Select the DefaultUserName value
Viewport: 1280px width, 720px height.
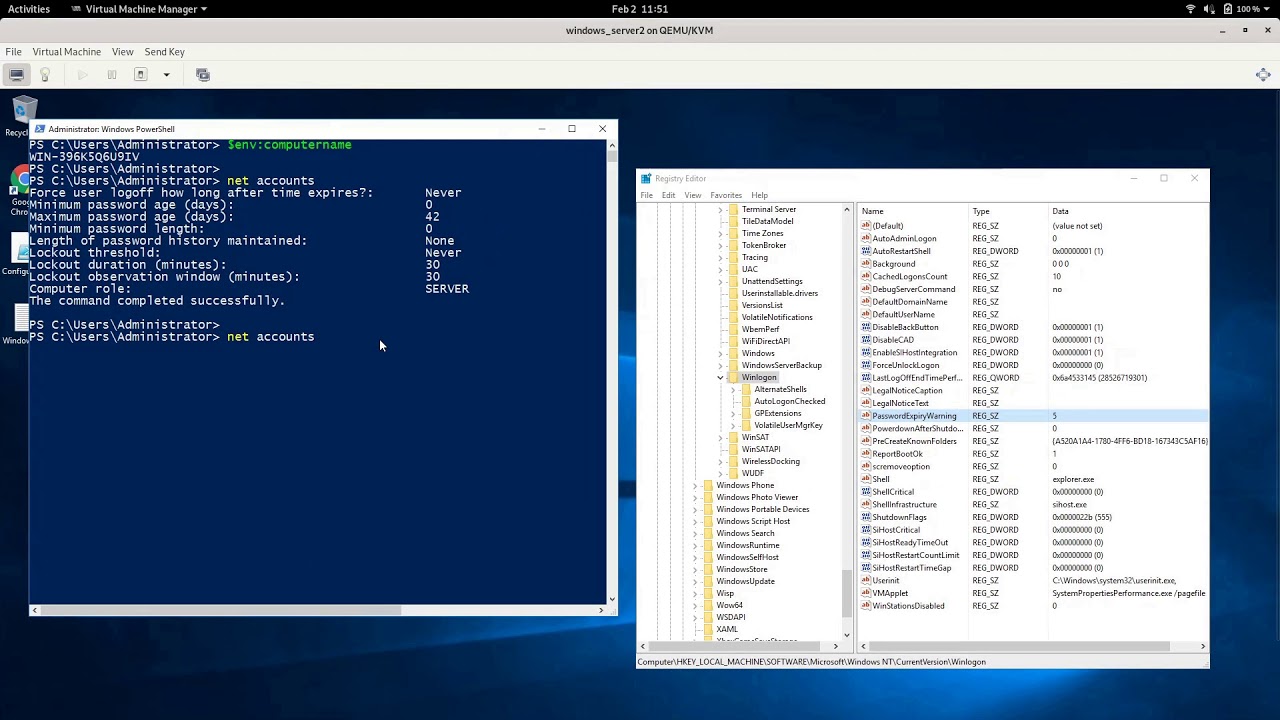903,315
